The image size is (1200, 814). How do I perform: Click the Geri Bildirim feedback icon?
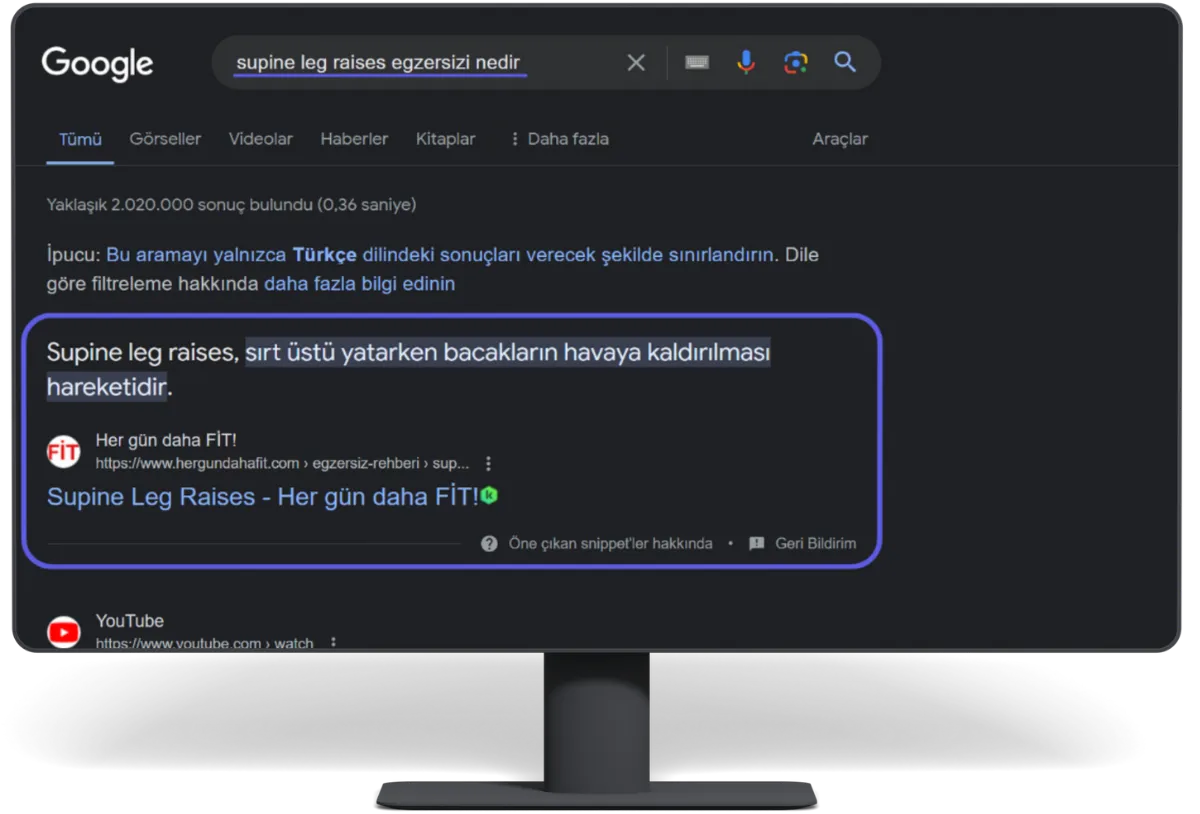pos(757,544)
